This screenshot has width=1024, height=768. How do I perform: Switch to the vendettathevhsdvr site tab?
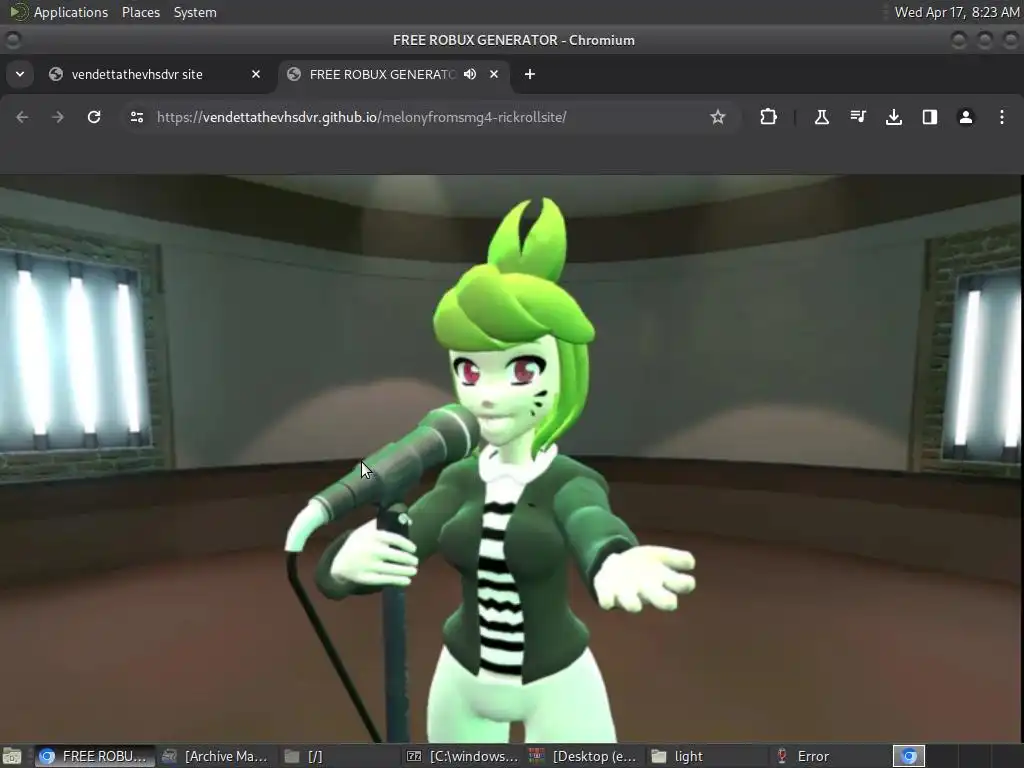click(x=154, y=74)
